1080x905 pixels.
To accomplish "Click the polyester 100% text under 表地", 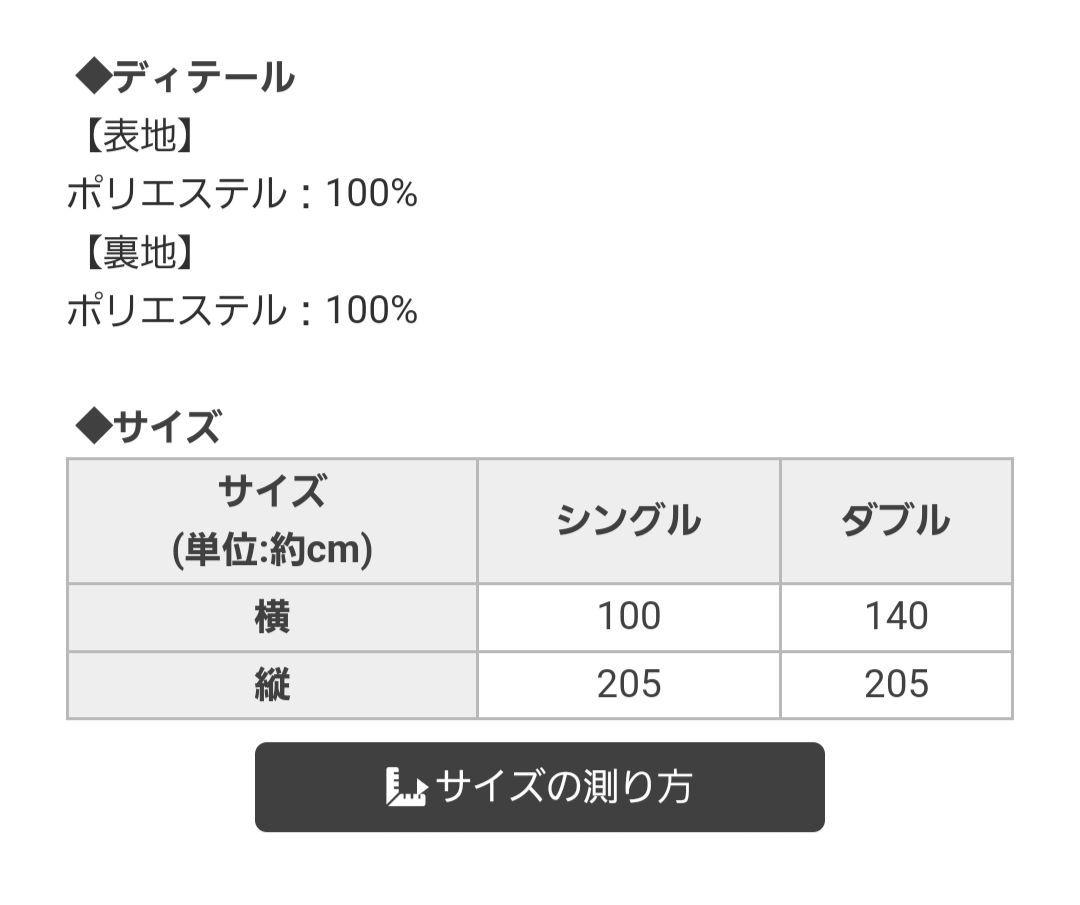I will (x=242, y=194).
